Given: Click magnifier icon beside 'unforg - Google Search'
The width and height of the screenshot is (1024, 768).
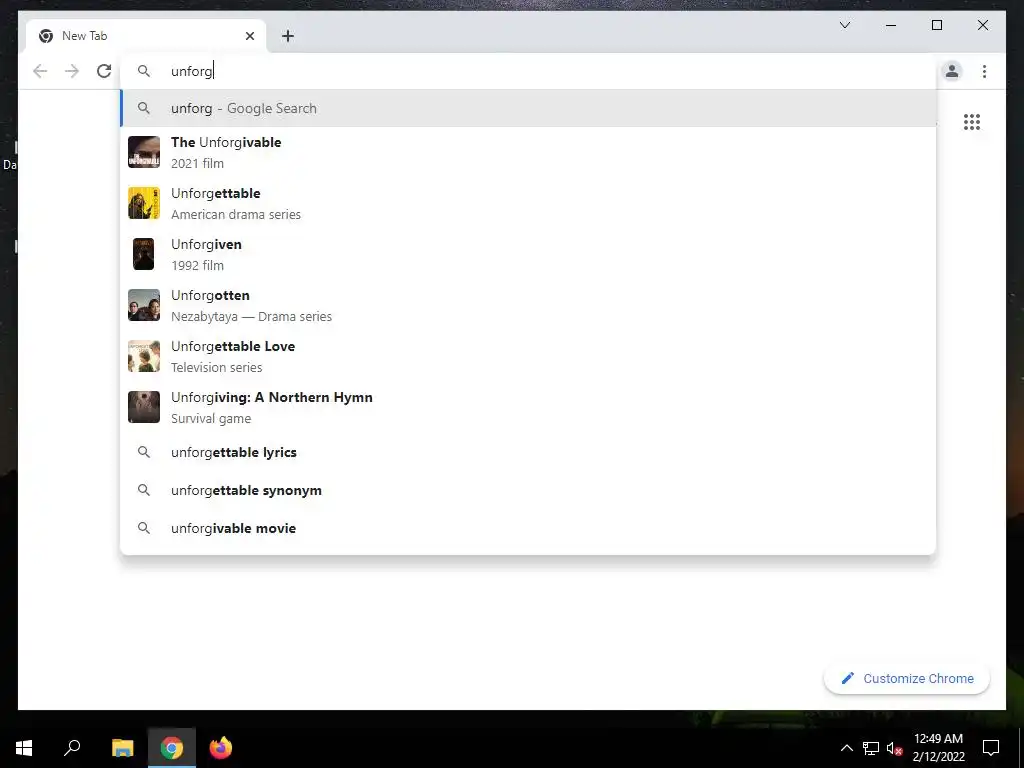Looking at the screenshot, I should (x=144, y=108).
